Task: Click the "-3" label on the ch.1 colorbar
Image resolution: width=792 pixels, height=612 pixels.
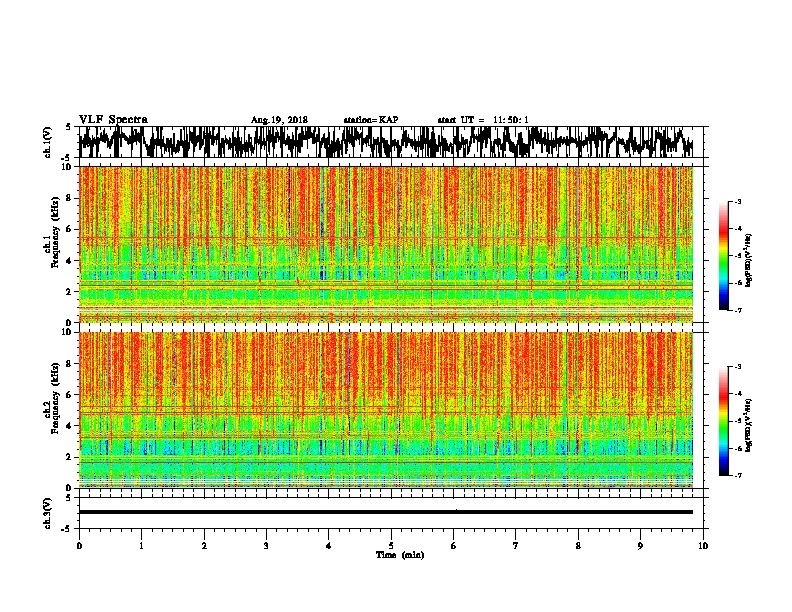Action: coord(738,201)
